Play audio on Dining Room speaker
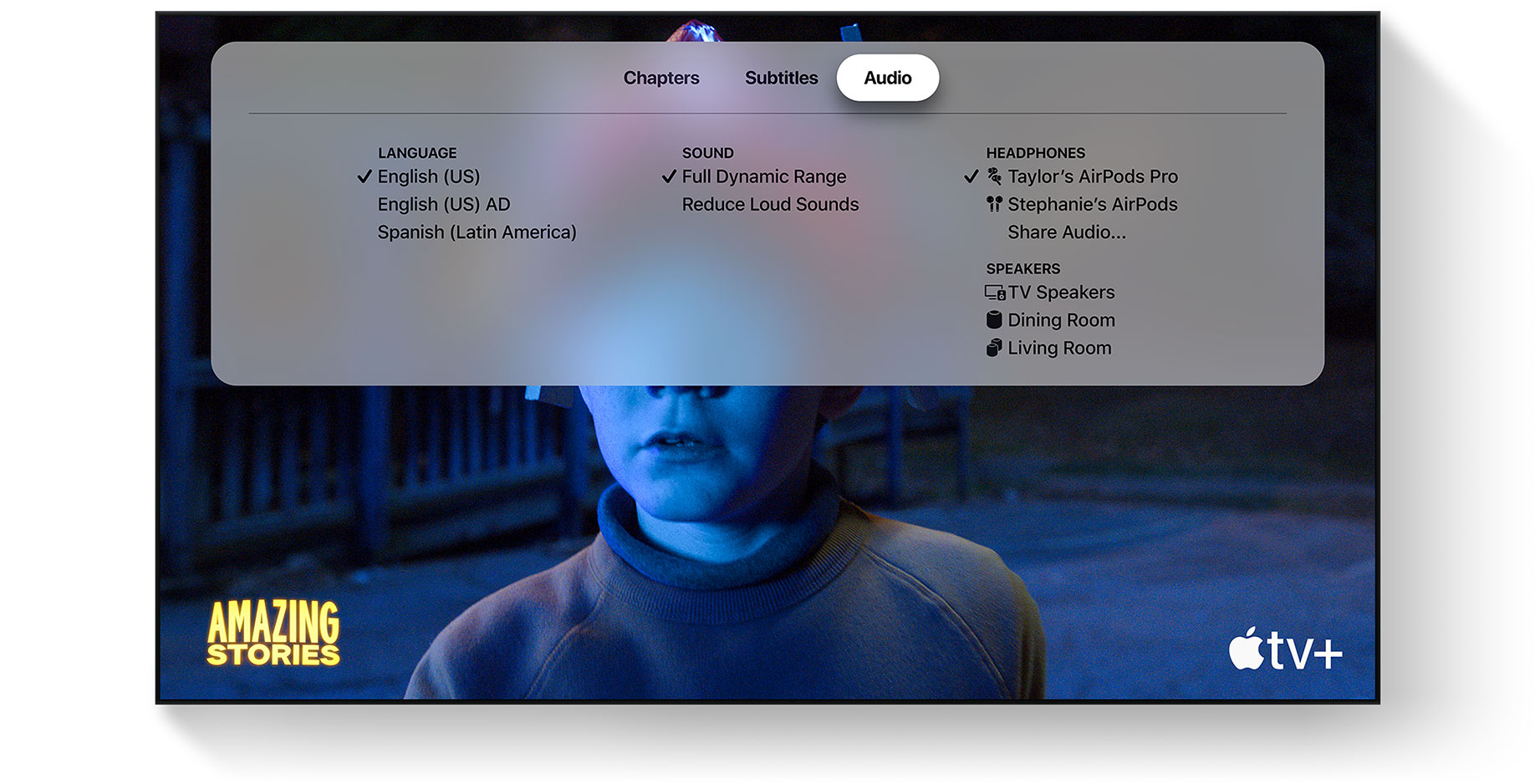The width and height of the screenshot is (1535, 784). tap(1061, 319)
